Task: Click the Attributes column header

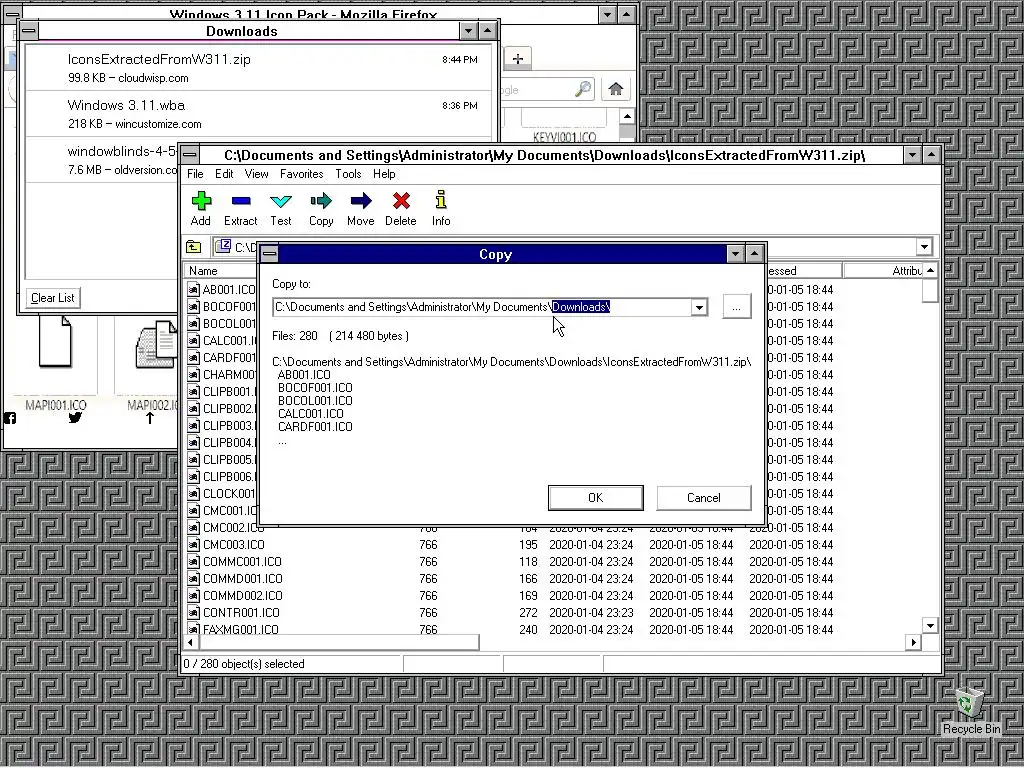Action: pyautogui.click(x=883, y=270)
